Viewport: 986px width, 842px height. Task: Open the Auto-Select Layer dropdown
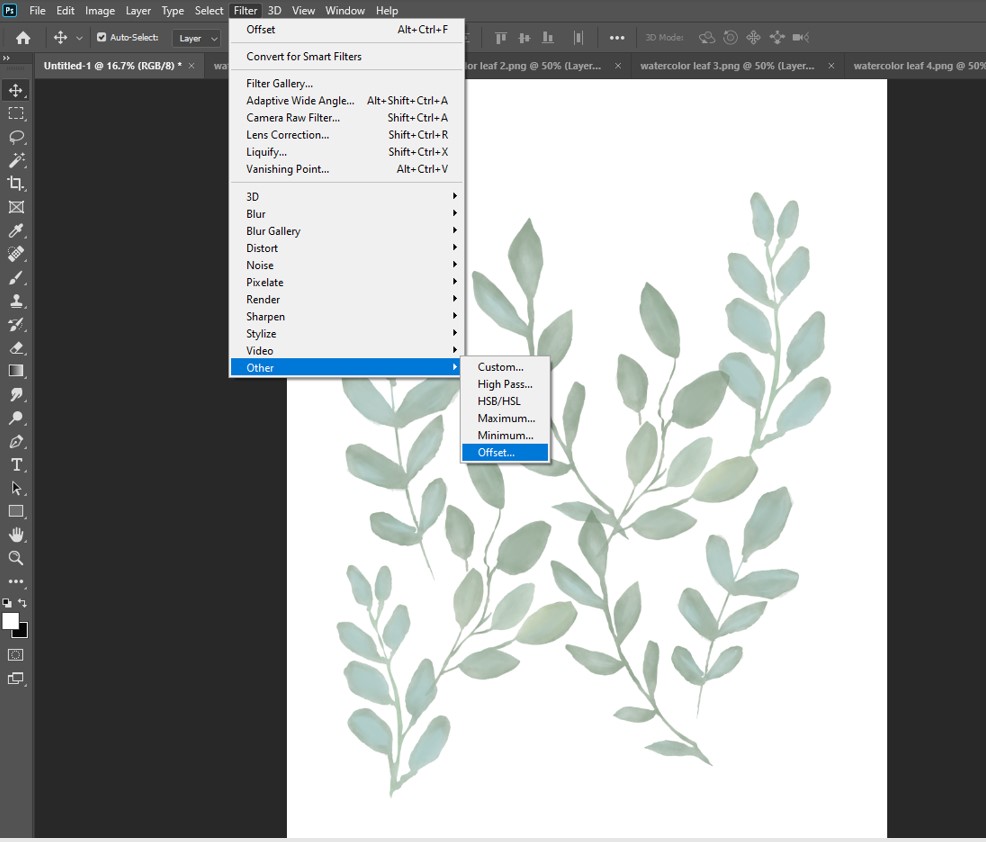click(196, 38)
